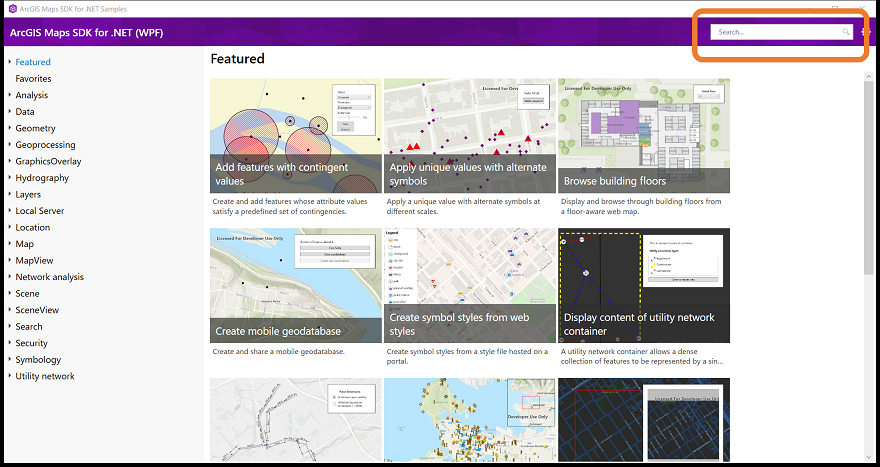The image size is (880, 467).
Task: Select the Symbology category
Action: click(38, 359)
